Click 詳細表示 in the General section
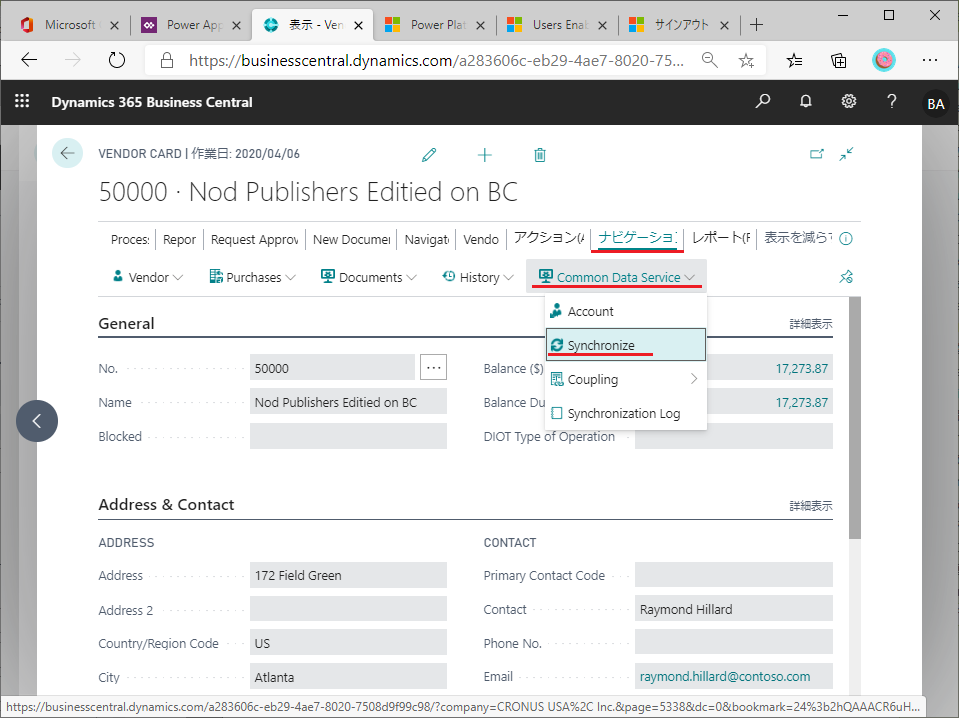 tap(810, 324)
